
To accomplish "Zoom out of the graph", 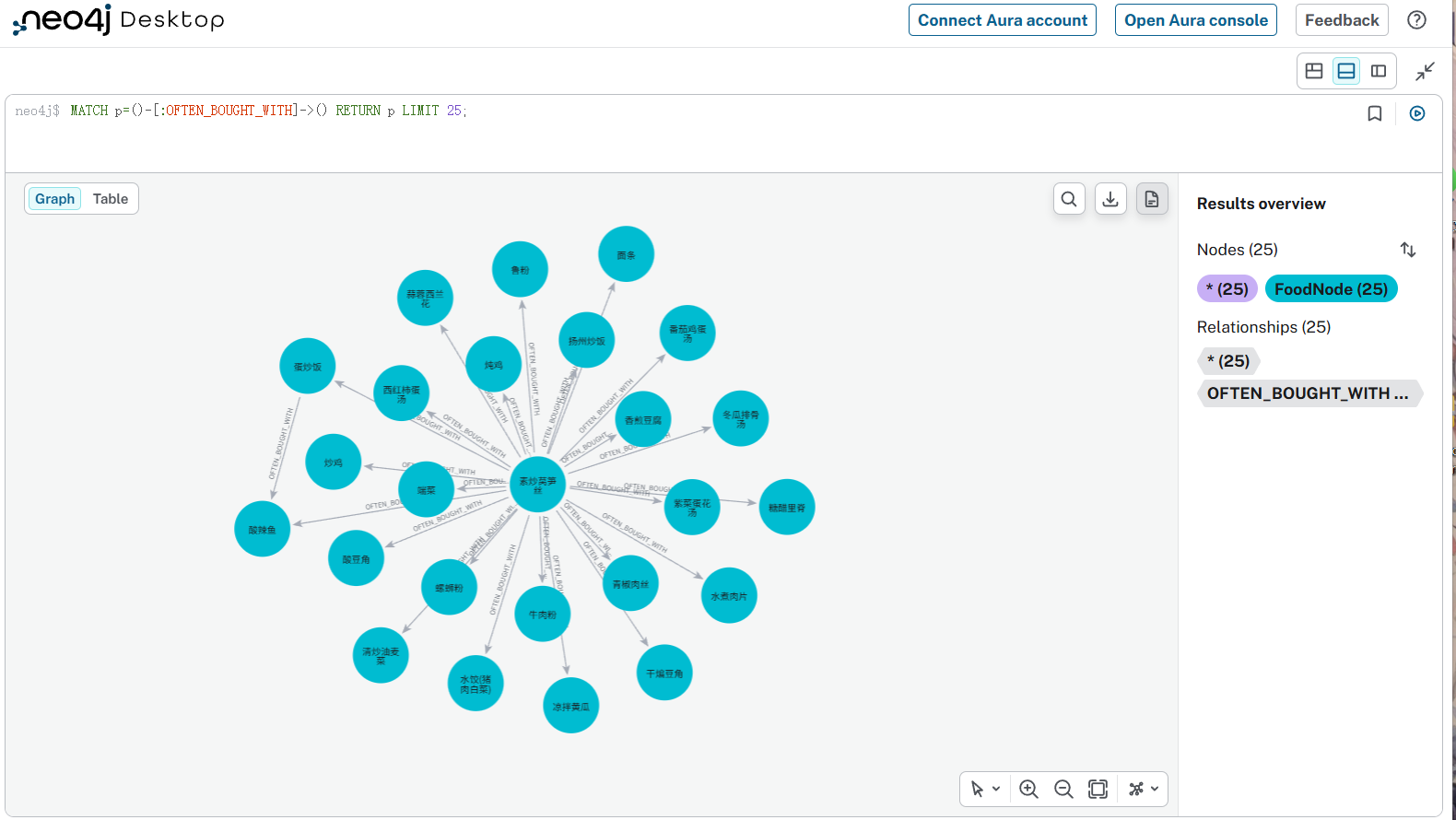I will click(1063, 789).
